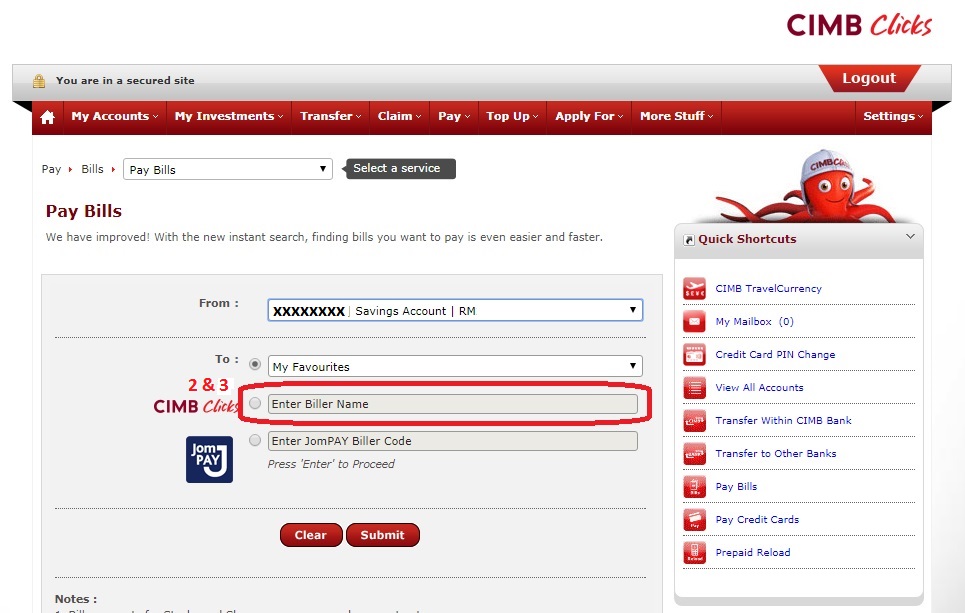Open the Pay Bills quick shortcut link
The width and height of the screenshot is (965, 613).
pyautogui.click(x=736, y=486)
